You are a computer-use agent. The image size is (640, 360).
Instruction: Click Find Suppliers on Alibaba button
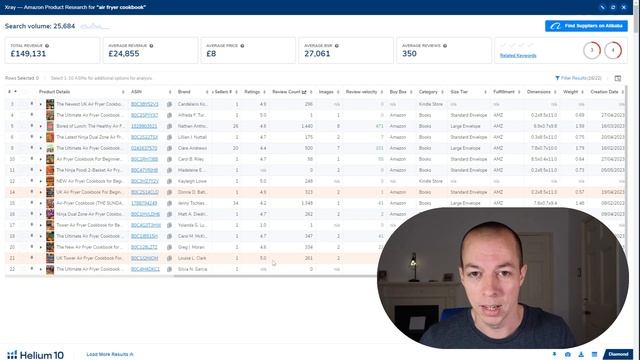586,26
